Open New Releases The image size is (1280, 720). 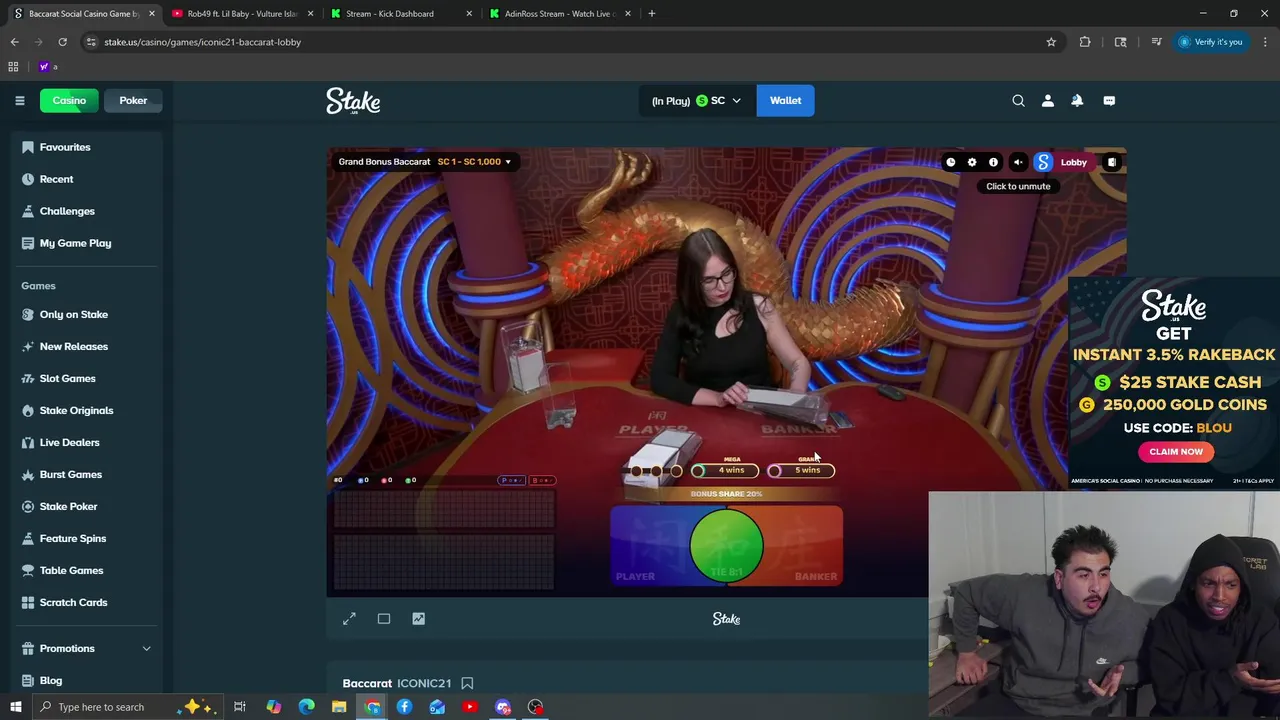73,346
